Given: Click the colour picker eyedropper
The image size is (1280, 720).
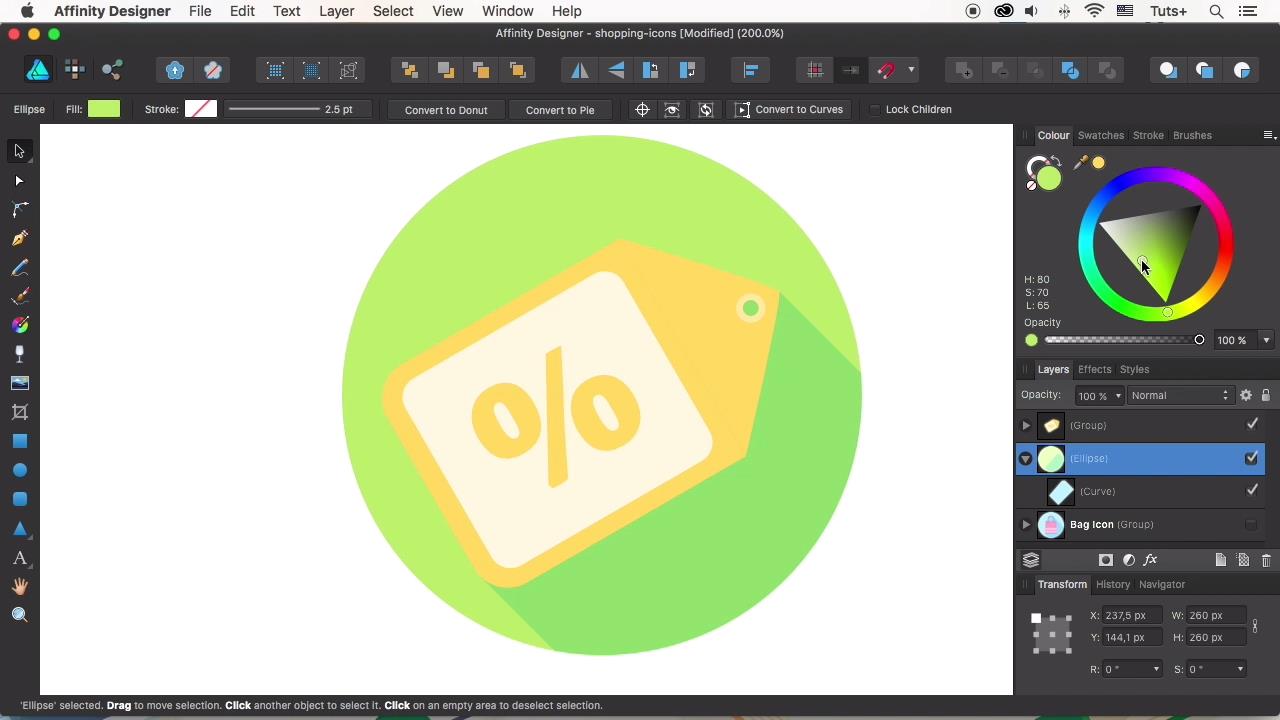Looking at the screenshot, I should click(1080, 163).
